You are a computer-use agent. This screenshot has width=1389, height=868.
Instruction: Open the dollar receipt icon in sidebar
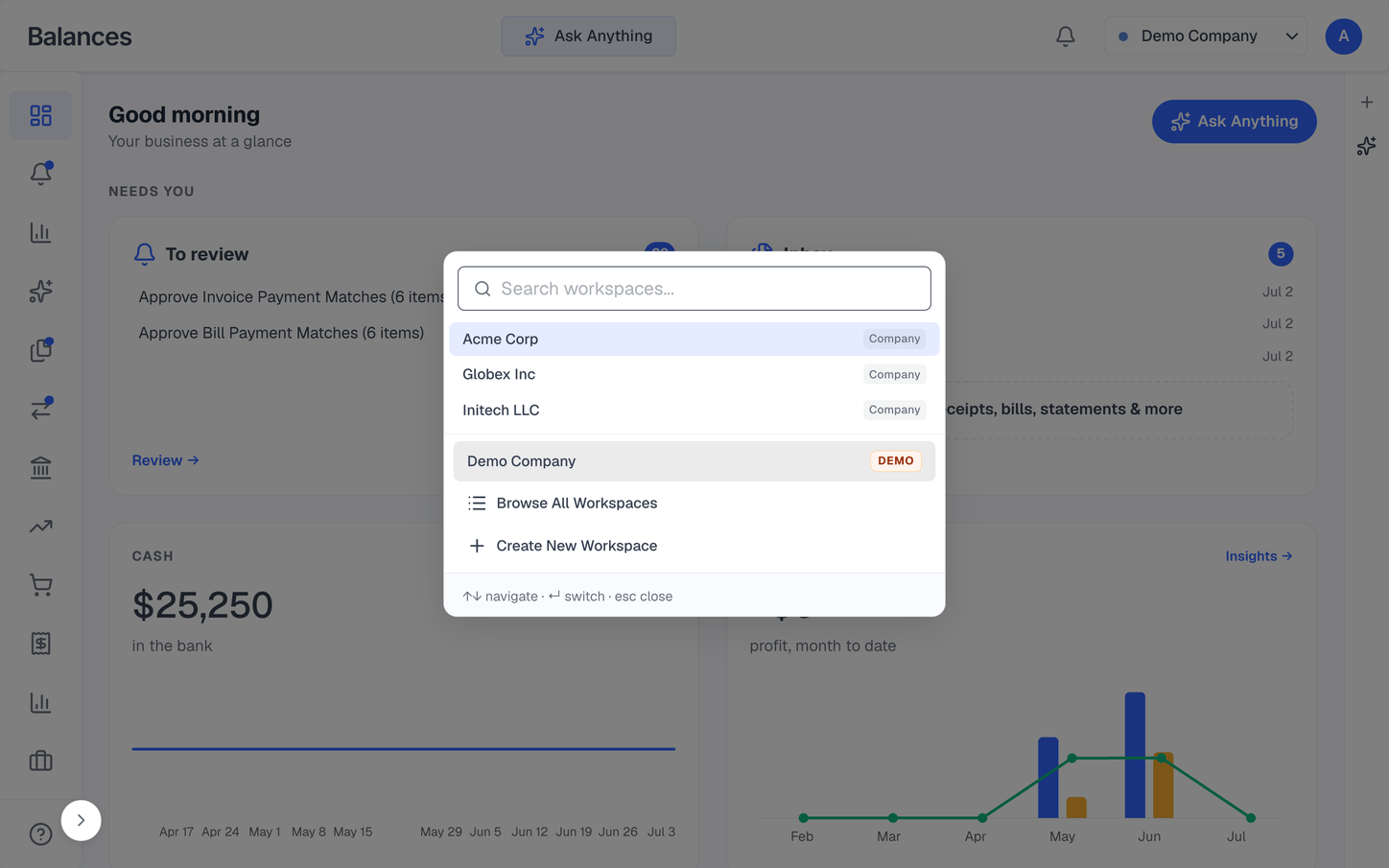pyautogui.click(x=40, y=644)
